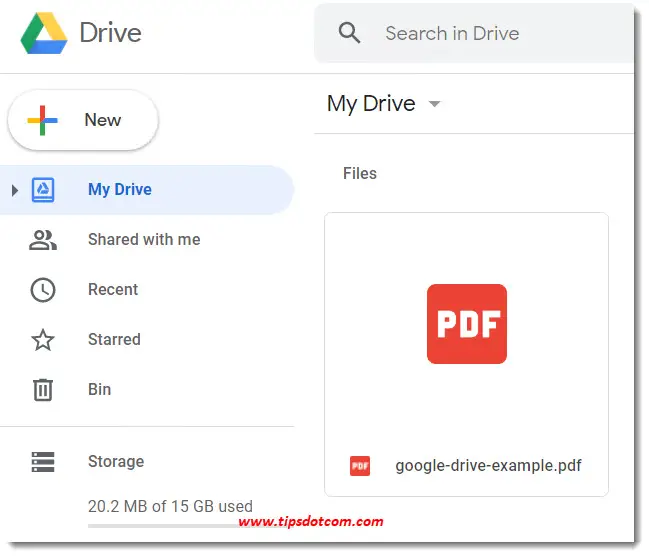
Task: Open the Recent section
Action: (x=113, y=290)
